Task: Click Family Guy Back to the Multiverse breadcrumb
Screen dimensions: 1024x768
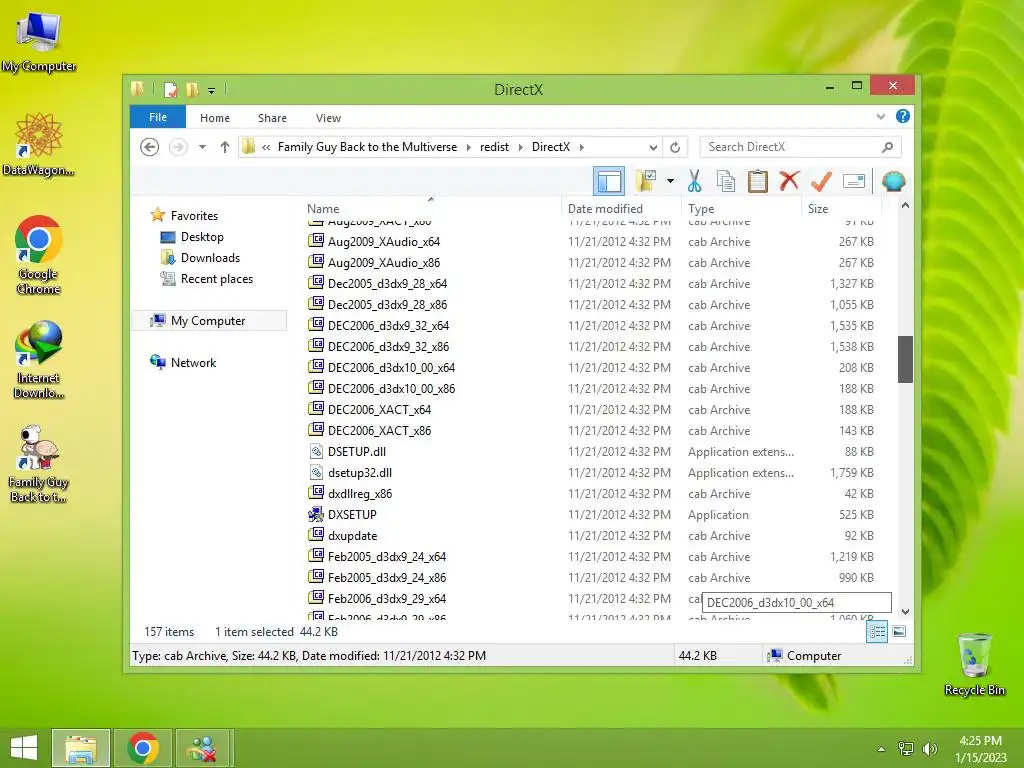Action: click(367, 147)
